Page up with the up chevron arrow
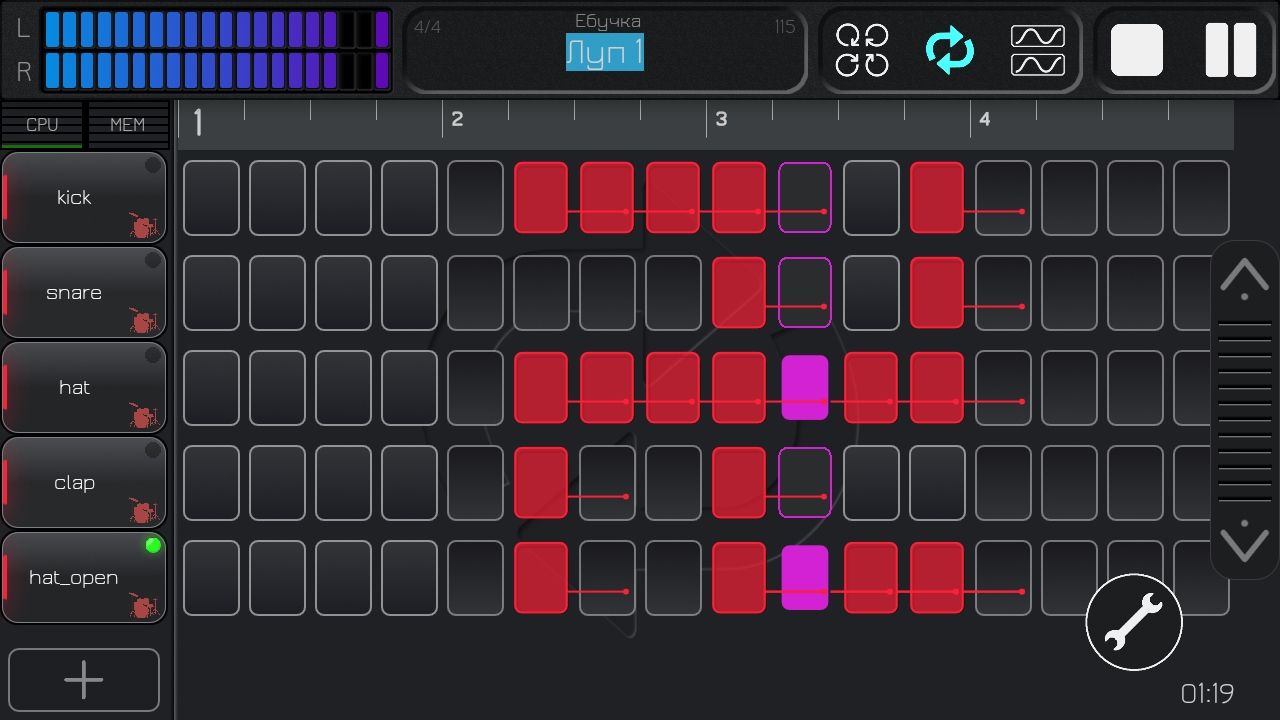 (1245, 278)
